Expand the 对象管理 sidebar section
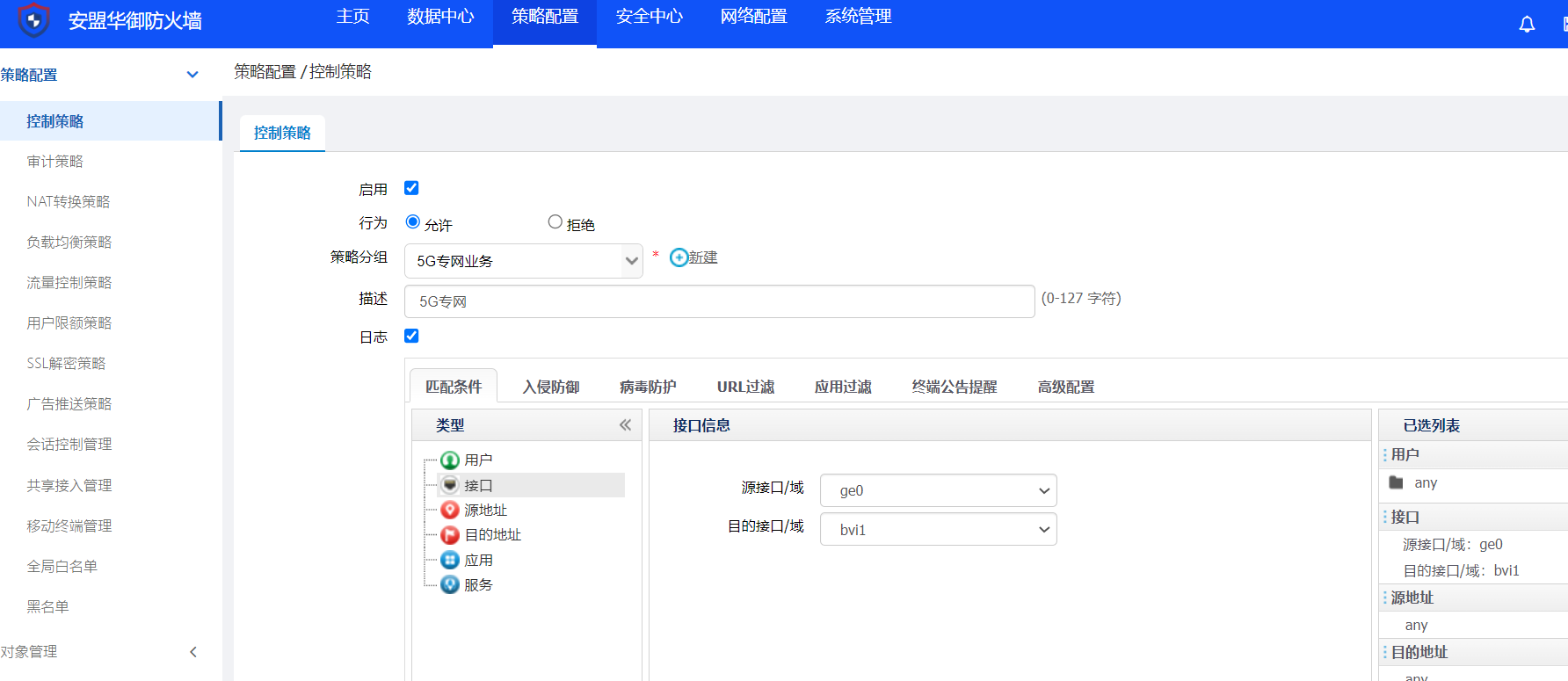 tap(193, 652)
